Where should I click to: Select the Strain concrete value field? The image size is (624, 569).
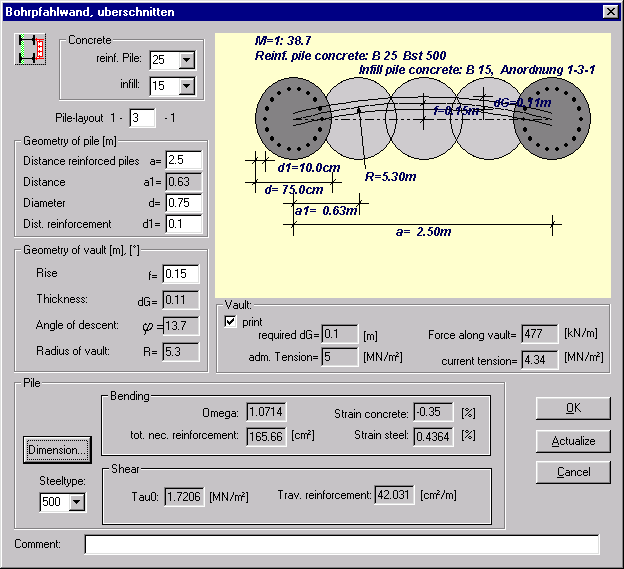coord(433,412)
